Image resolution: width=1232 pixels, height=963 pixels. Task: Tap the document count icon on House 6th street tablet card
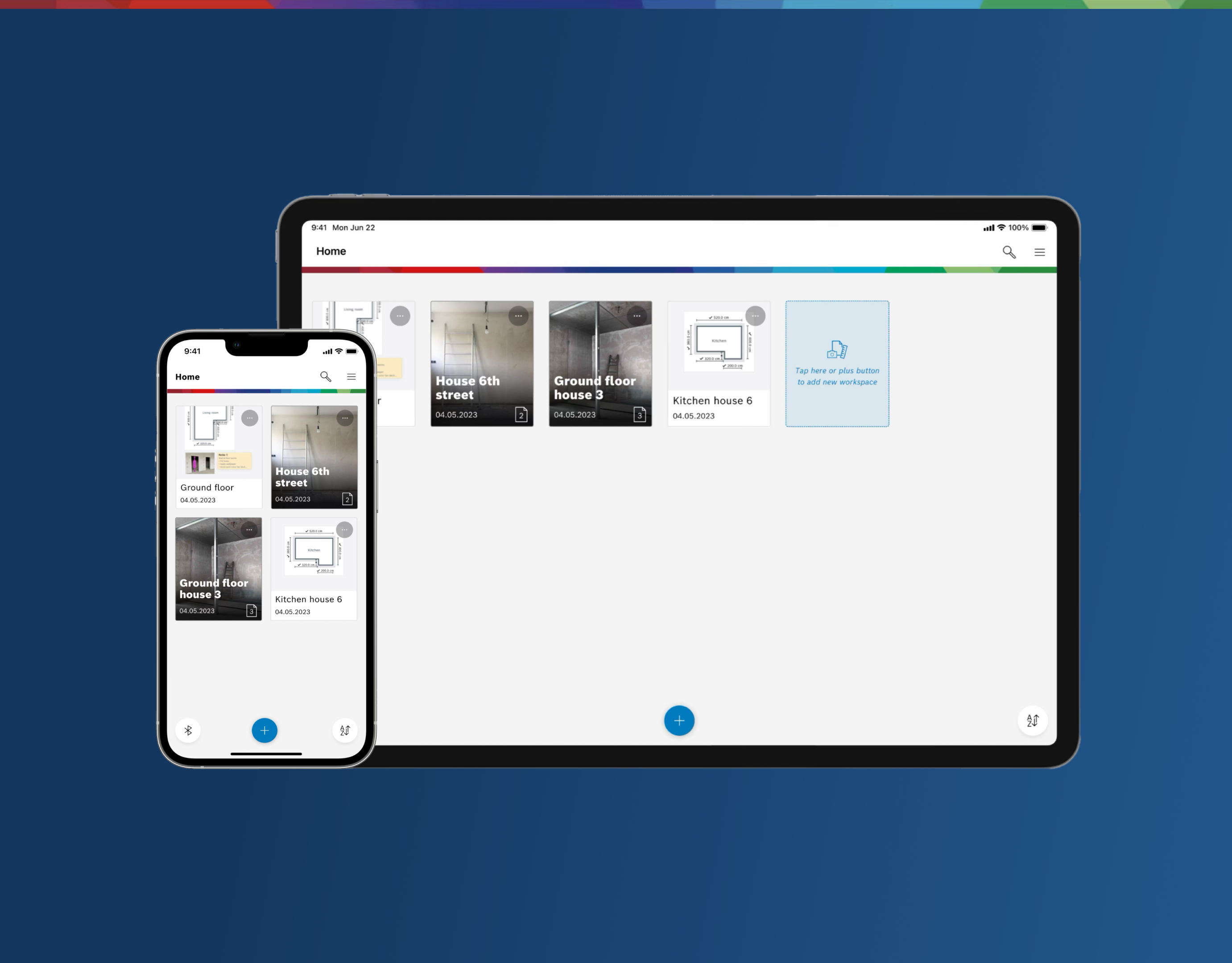point(521,415)
